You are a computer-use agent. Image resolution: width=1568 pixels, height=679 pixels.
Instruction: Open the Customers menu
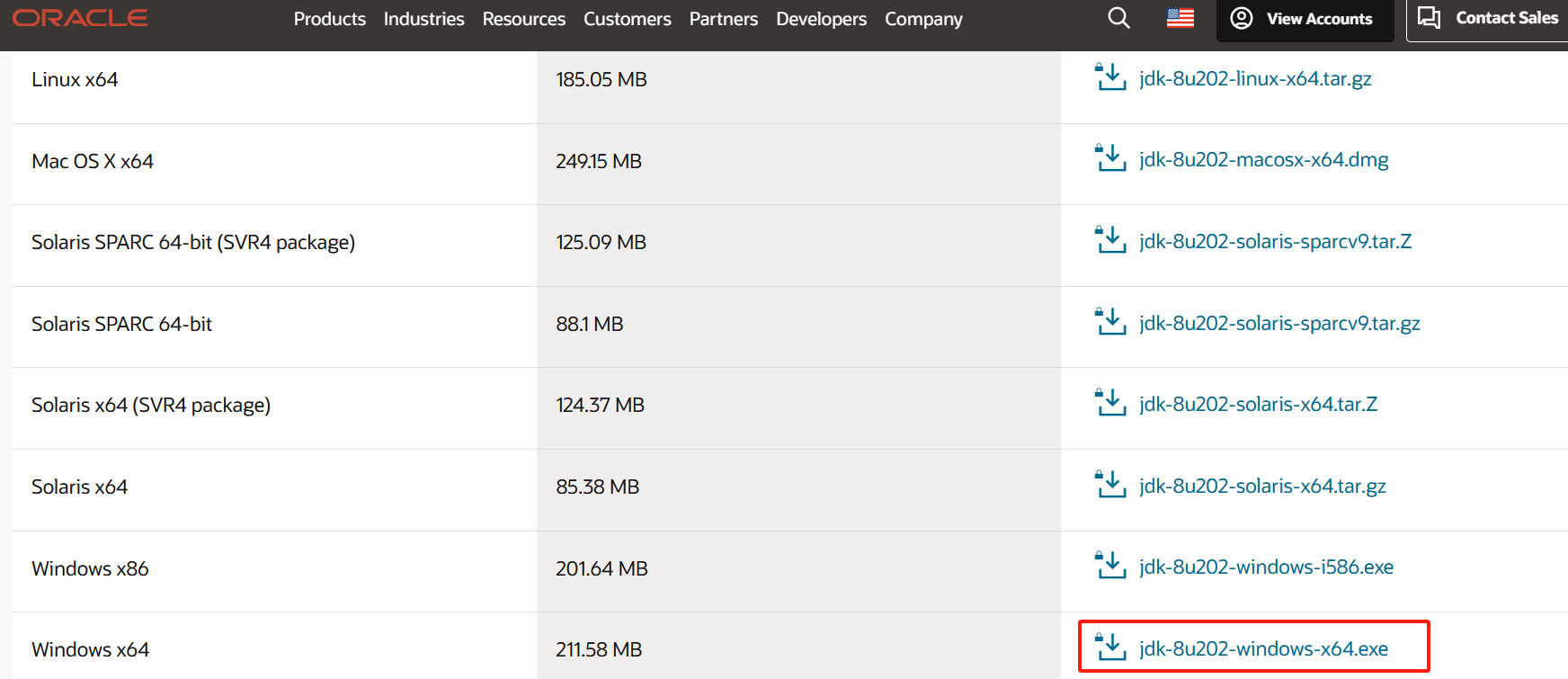tap(628, 19)
